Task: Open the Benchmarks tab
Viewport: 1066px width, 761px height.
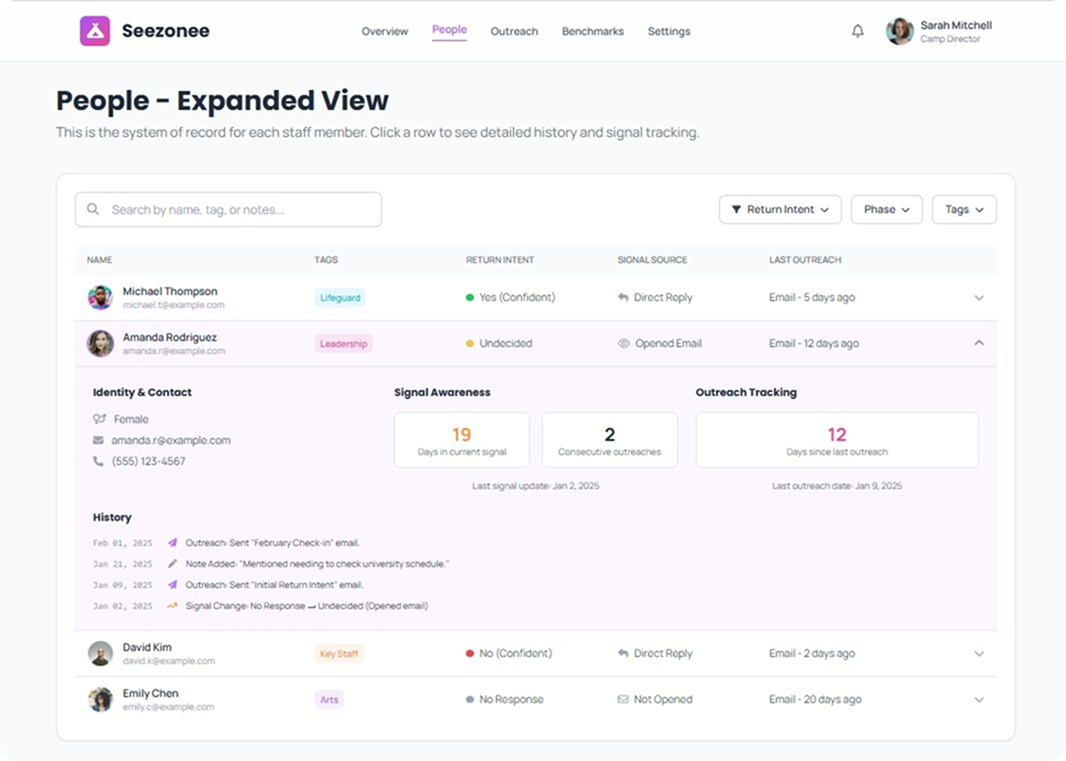Action: [x=592, y=31]
